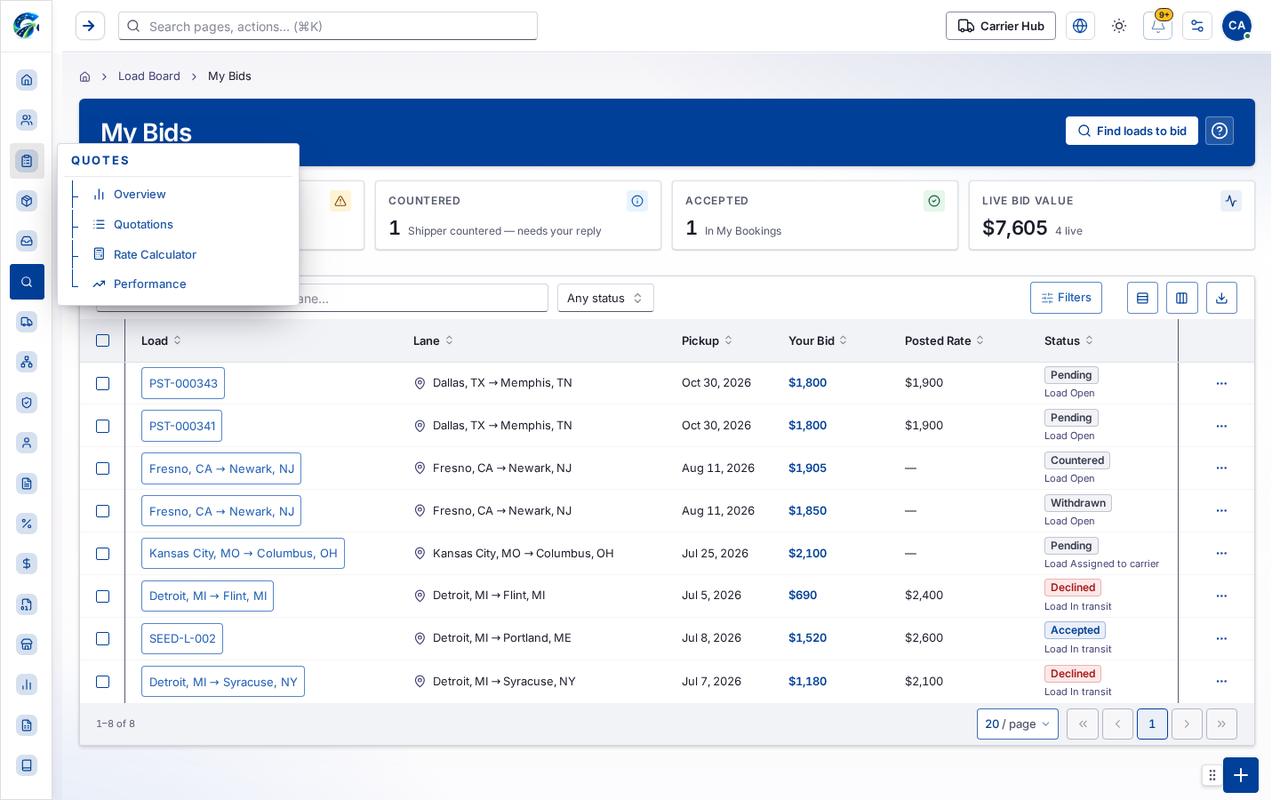Click the search pages and actions field
The image size is (1280, 800).
tap(328, 26)
